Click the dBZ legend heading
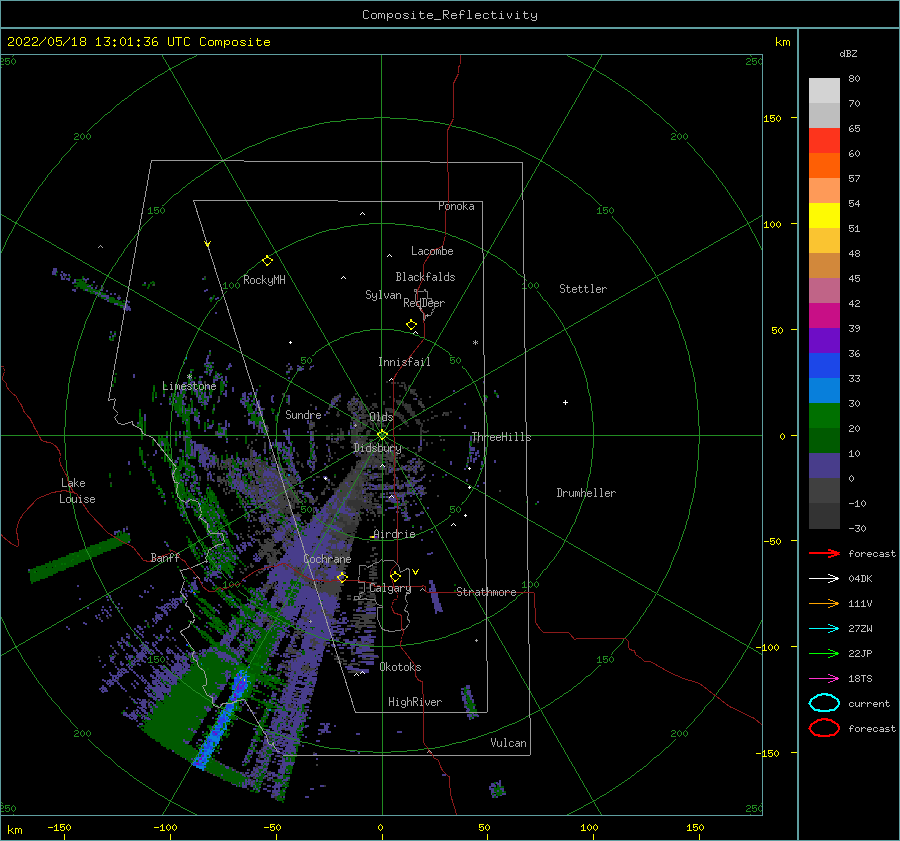The height and width of the screenshot is (841, 900). click(848, 53)
